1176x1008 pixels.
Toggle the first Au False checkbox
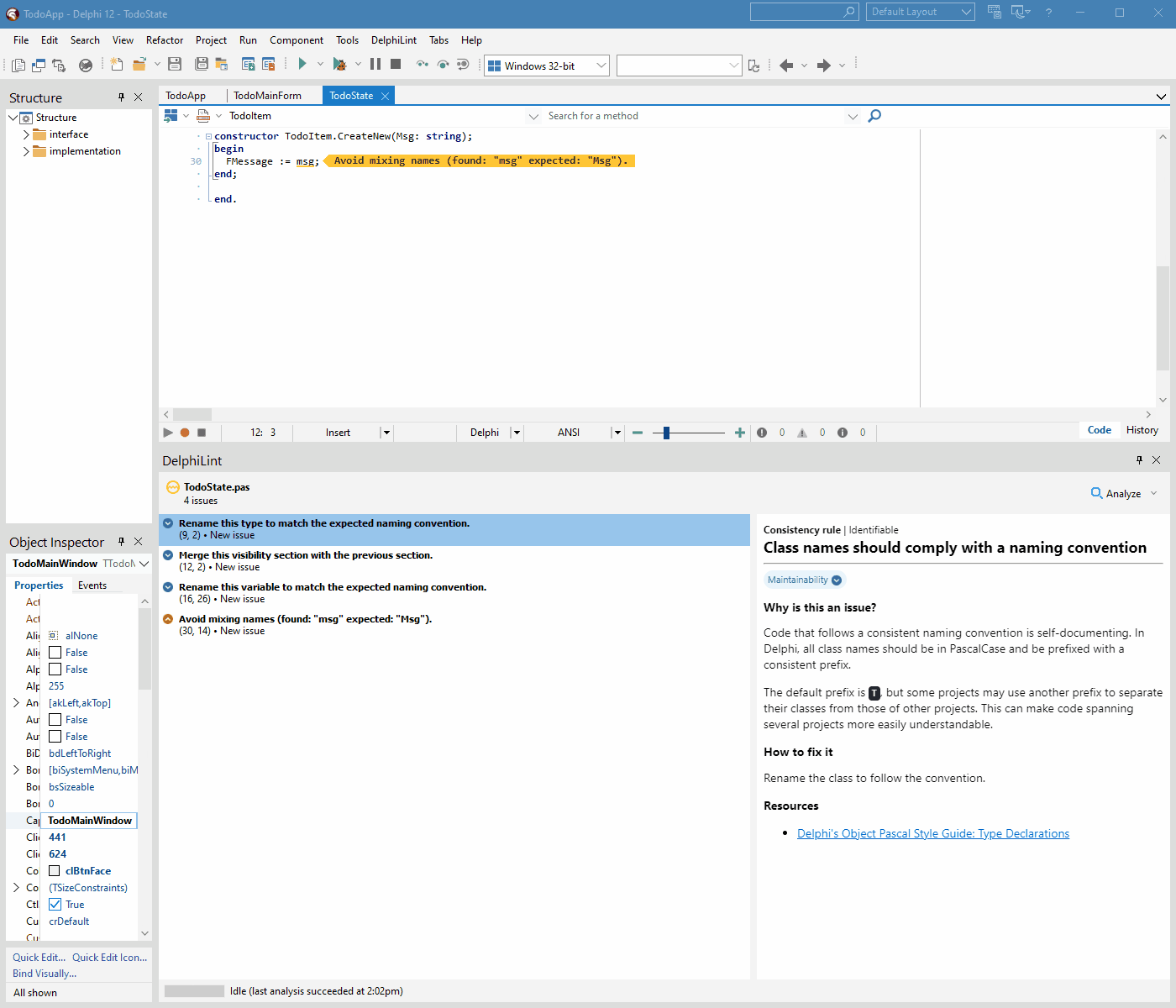pyautogui.click(x=55, y=720)
